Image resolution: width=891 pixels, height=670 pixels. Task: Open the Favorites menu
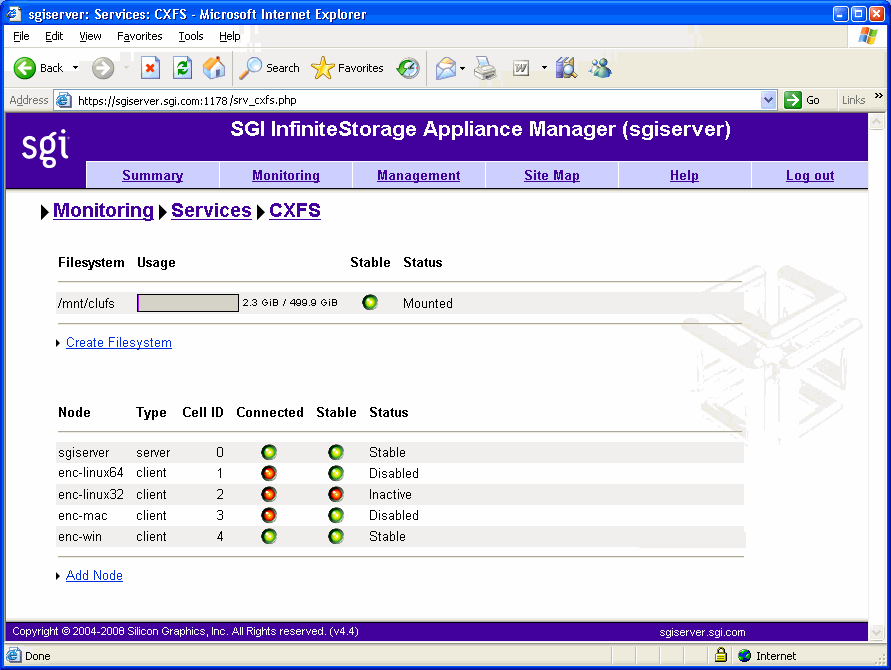(x=139, y=36)
